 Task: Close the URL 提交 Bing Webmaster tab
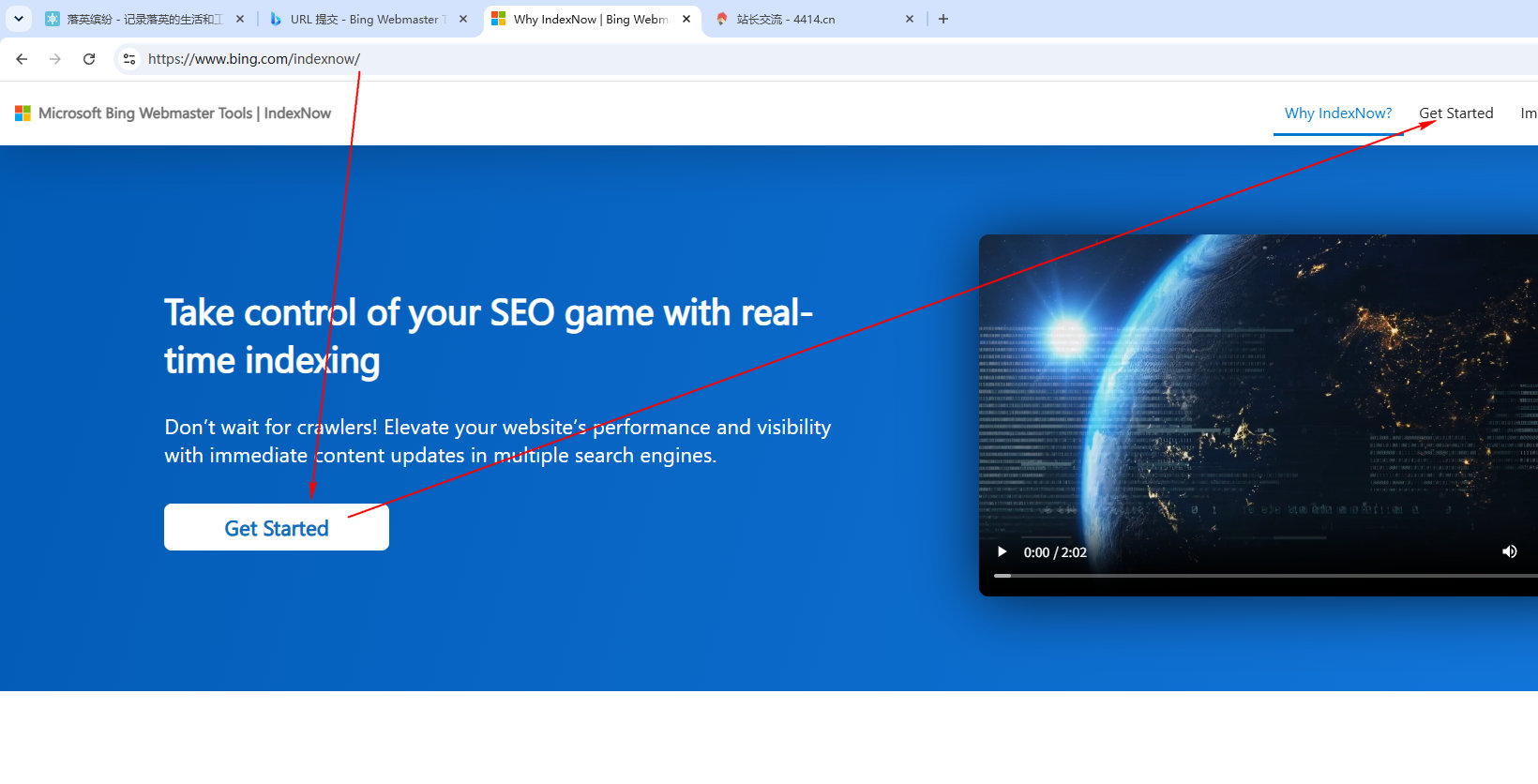click(463, 19)
